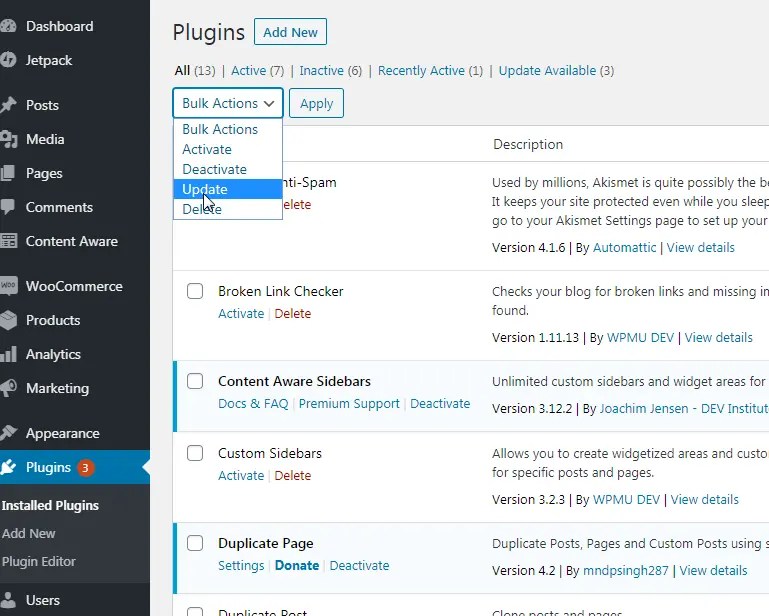The height and width of the screenshot is (616, 769).
Task: View details for Broken Link Checker
Action: 718,337
